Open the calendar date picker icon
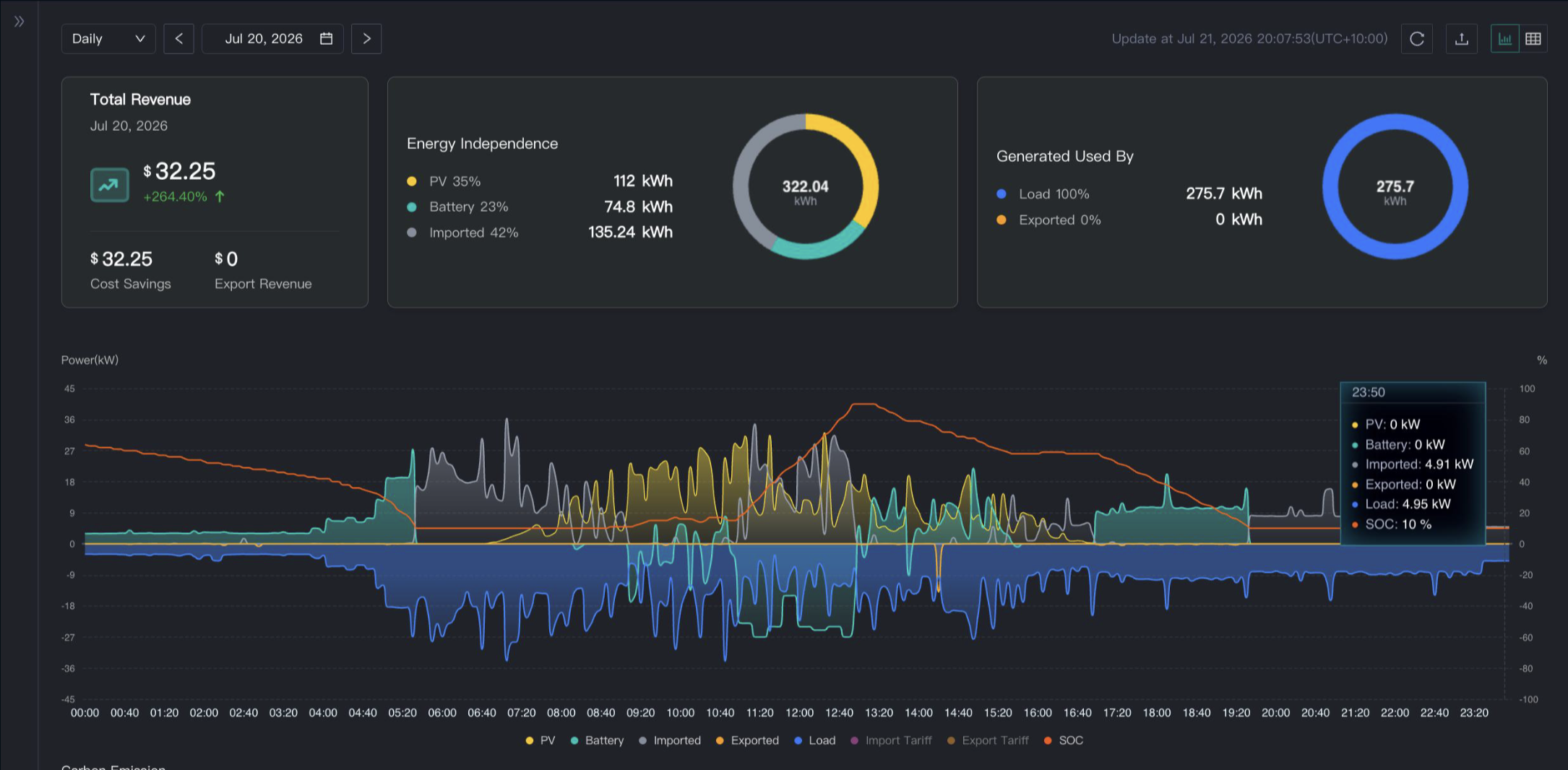1568x770 pixels. pyautogui.click(x=327, y=38)
